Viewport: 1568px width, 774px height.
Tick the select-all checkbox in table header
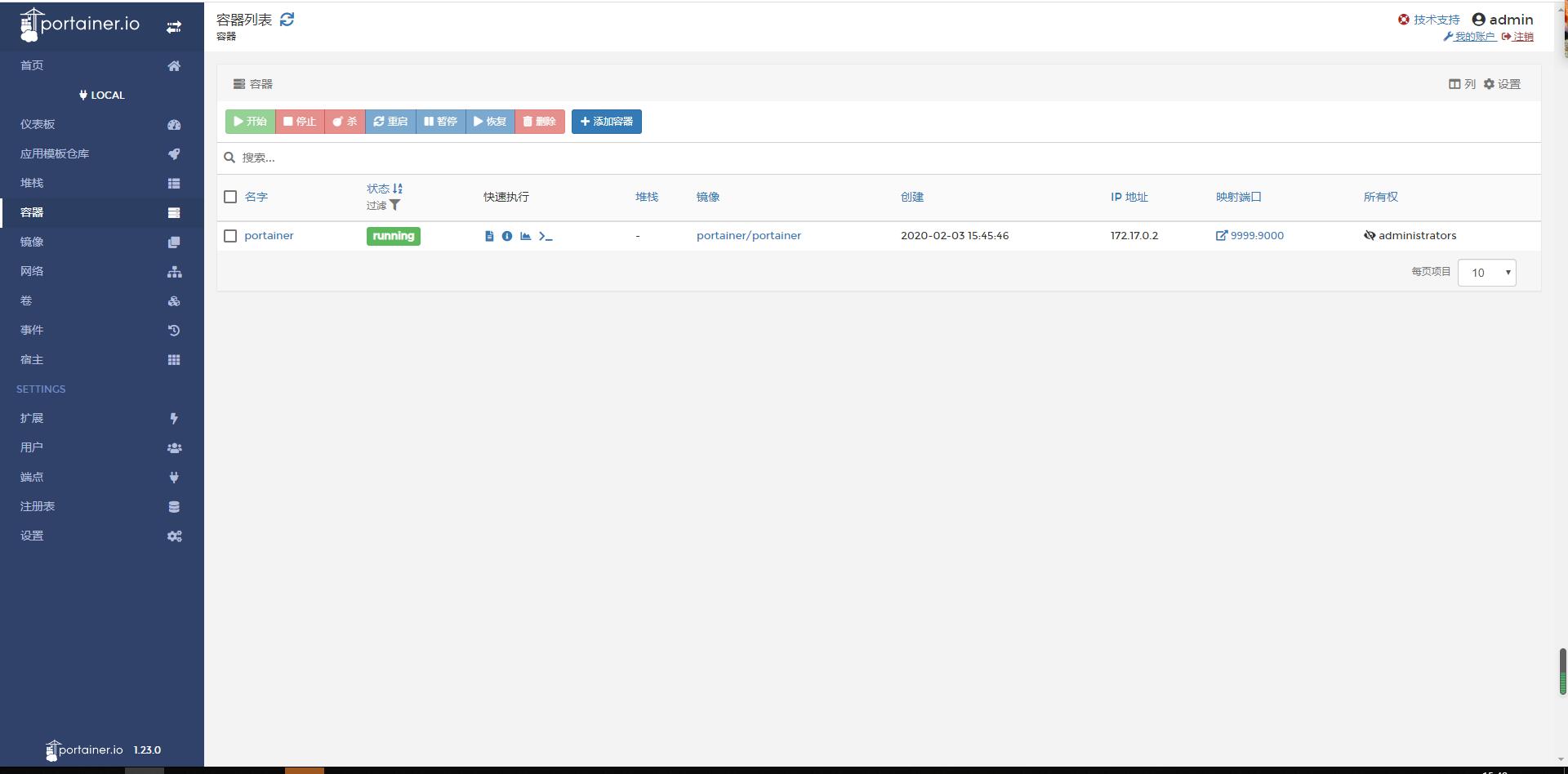pos(230,197)
